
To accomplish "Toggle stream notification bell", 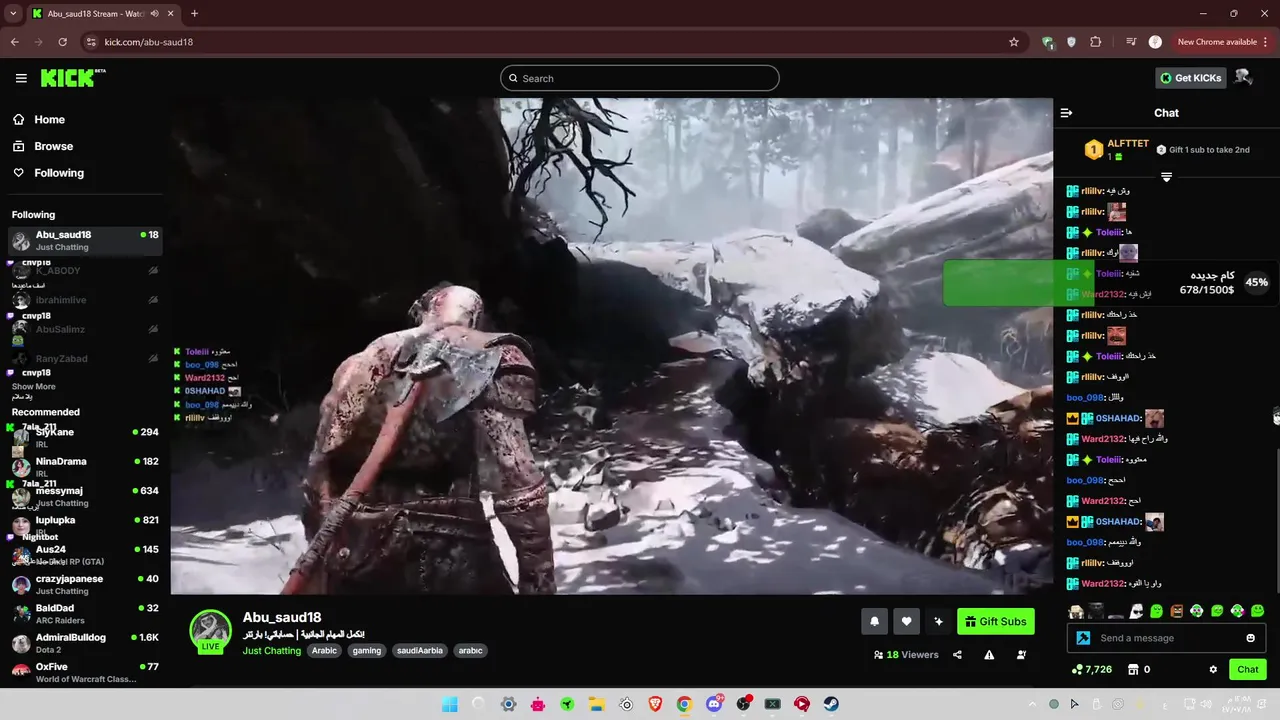I will 874,621.
